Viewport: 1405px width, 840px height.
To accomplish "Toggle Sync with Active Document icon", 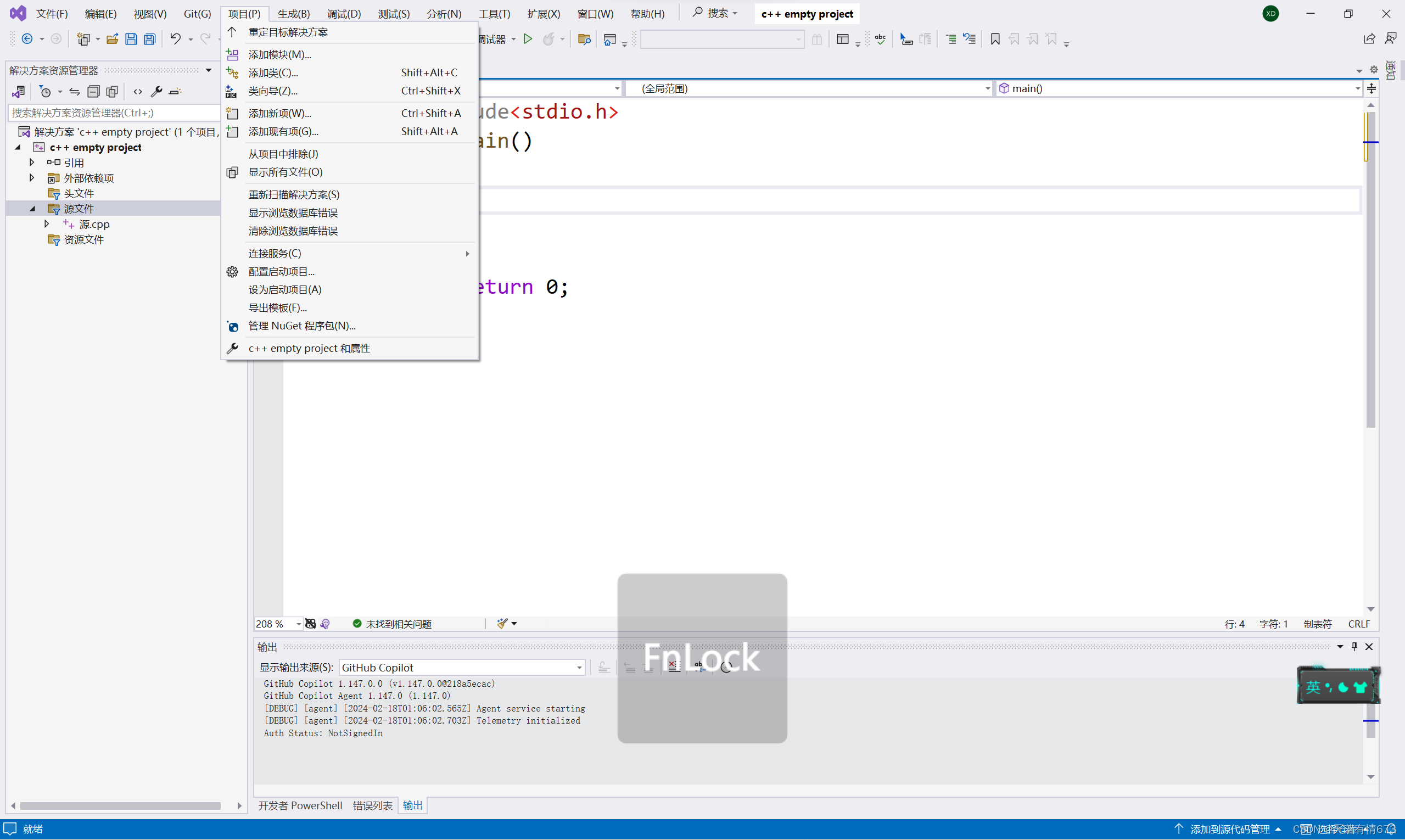I will click(x=75, y=91).
